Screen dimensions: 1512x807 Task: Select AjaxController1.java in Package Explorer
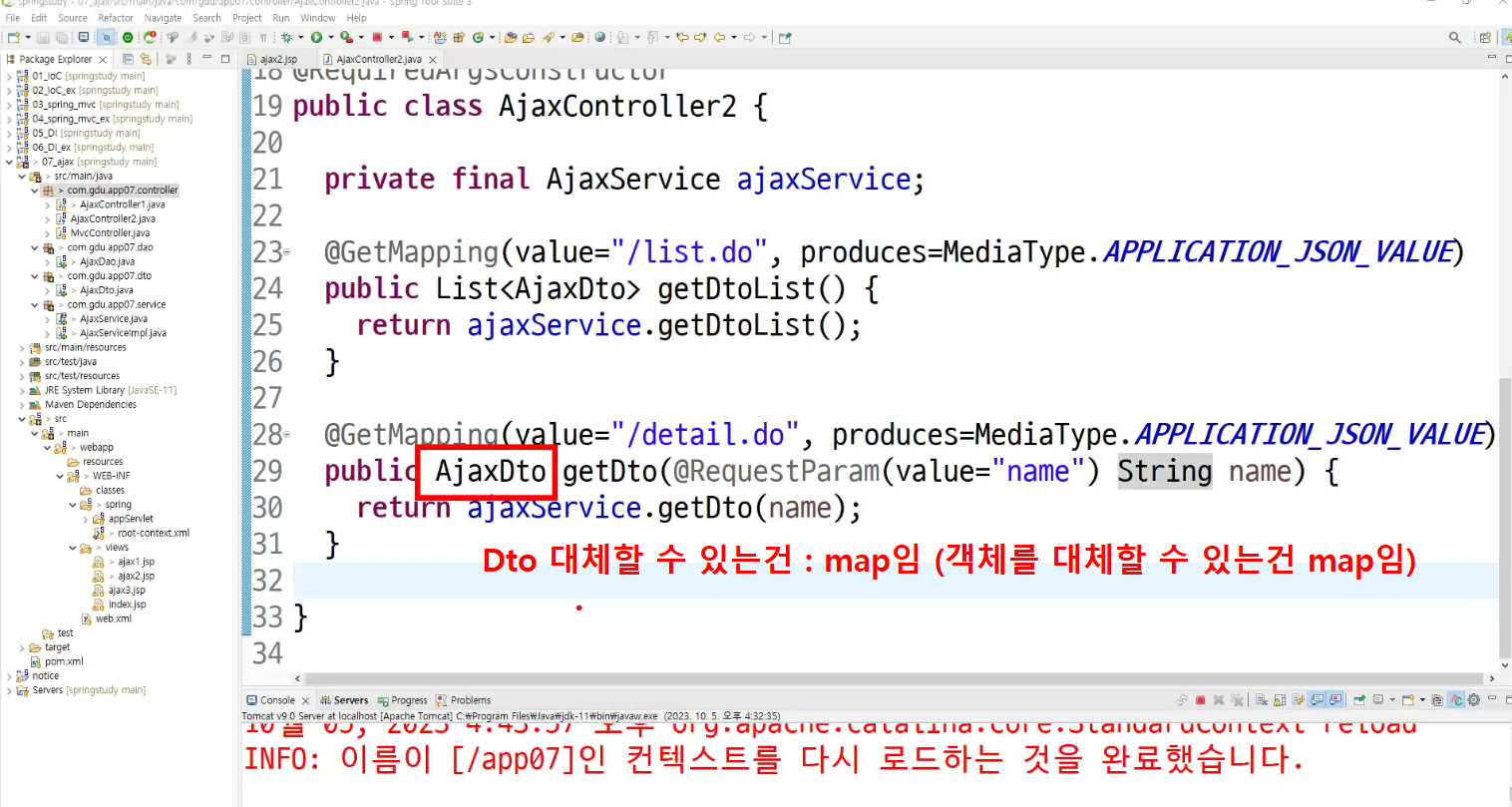[122, 204]
